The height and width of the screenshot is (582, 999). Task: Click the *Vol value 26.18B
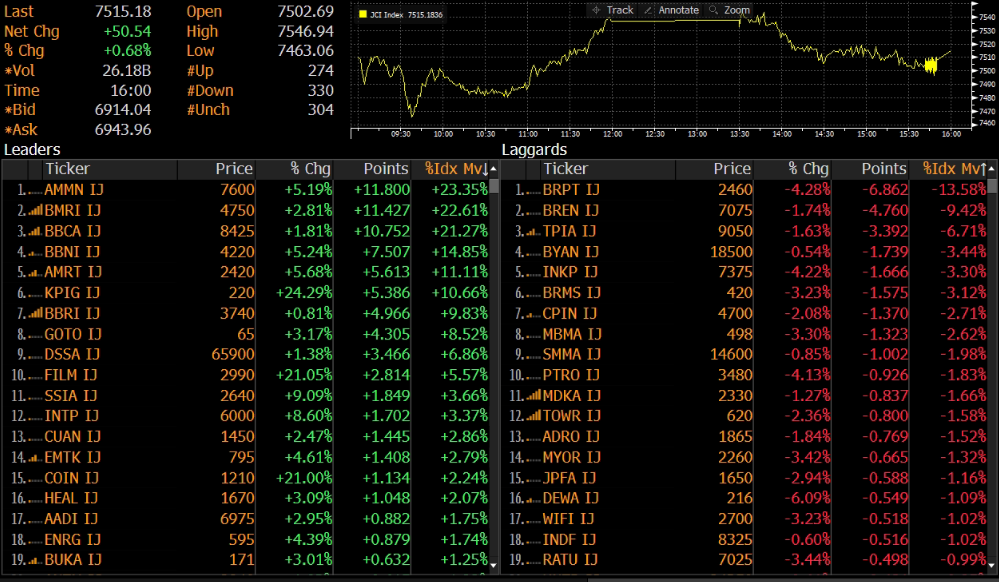click(x=127, y=71)
